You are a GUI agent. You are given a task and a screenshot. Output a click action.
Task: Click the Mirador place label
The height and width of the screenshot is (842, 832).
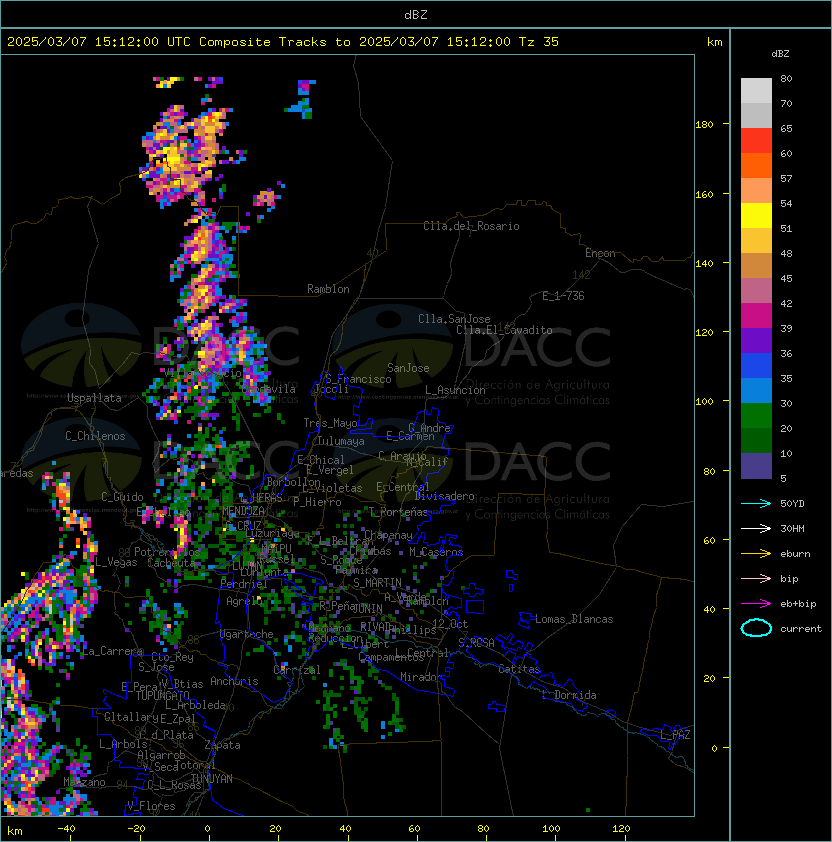[x=422, y=677]
